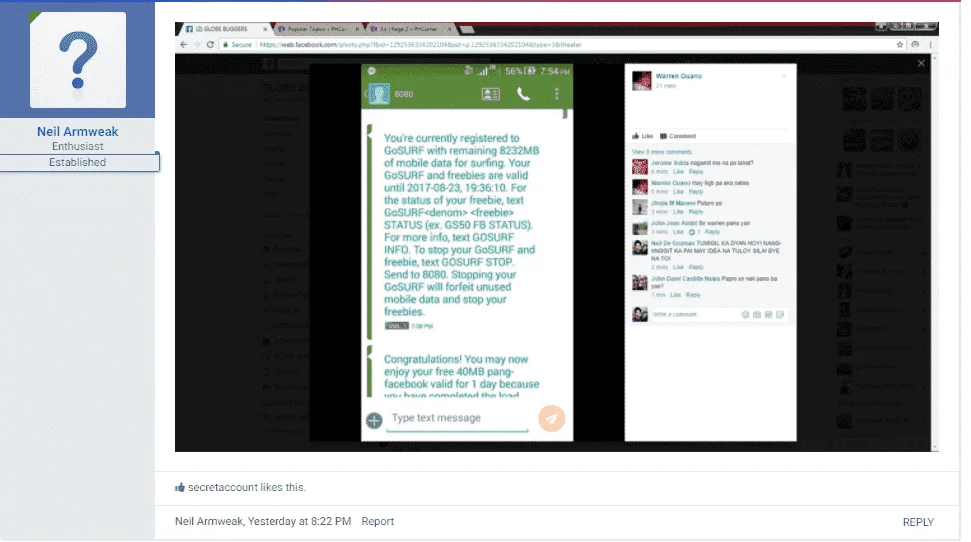The image size is (971, 542).
Task: Click the 'You're currently registered to' SMS text
Action: pyautogui.click(x=451, y=138)
